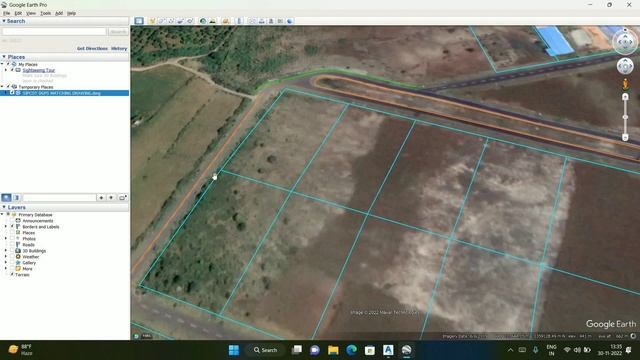
Task: Toggle the Terrain layer checkbox
Action: pyautogui.click(x=12, y=274)
